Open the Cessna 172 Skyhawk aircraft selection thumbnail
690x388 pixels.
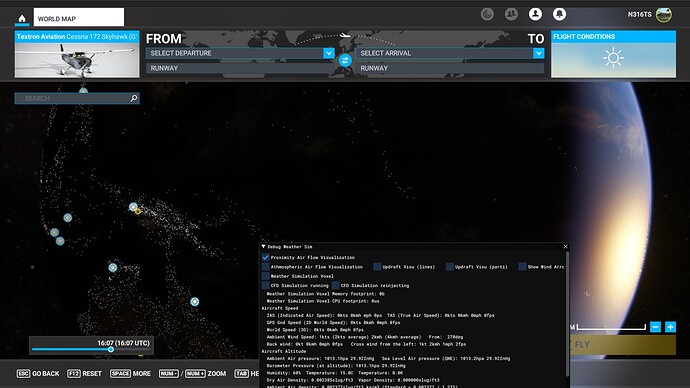pos(77,60)
